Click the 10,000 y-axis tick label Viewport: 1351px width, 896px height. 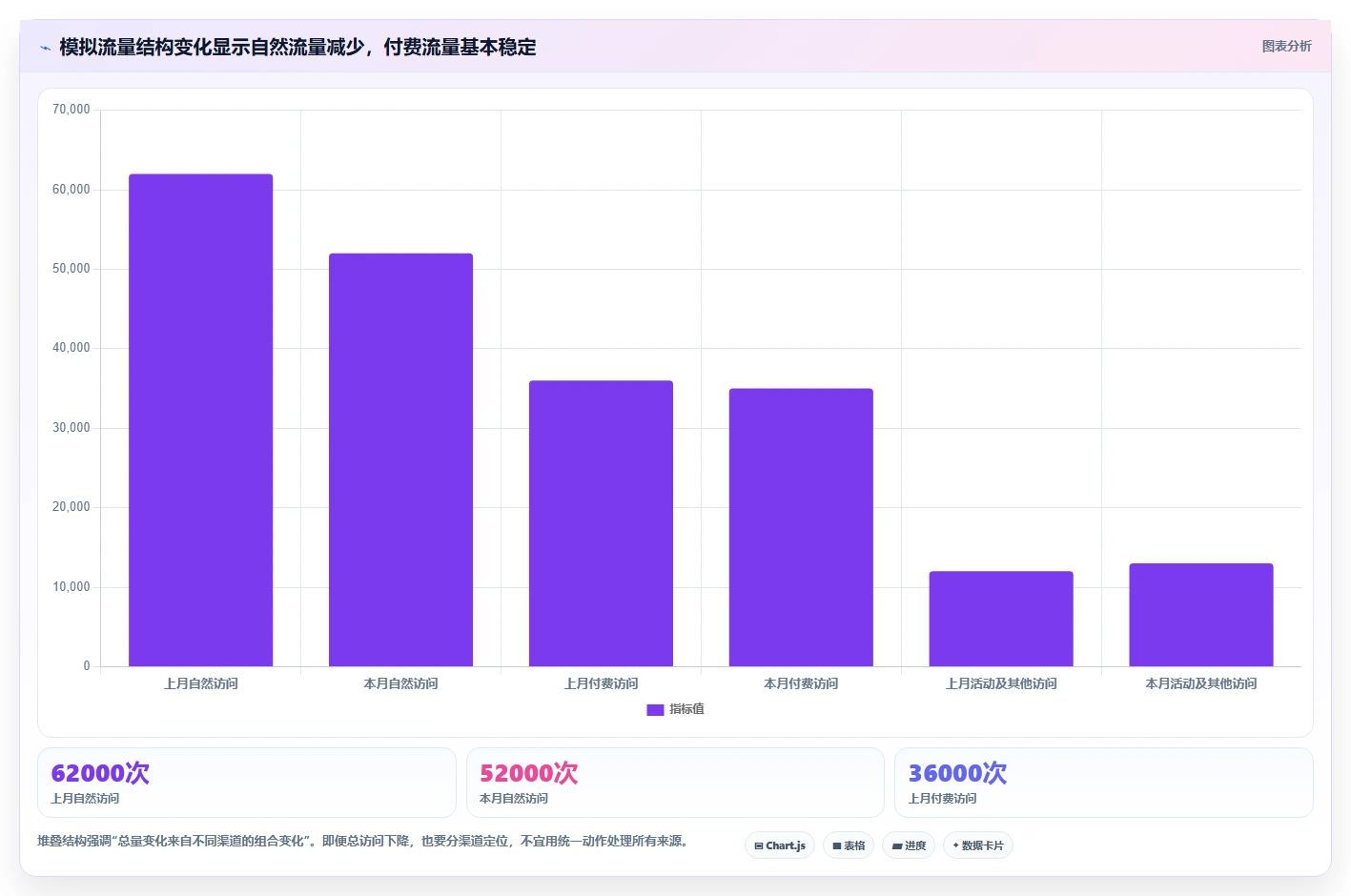[x=72, y=587]
